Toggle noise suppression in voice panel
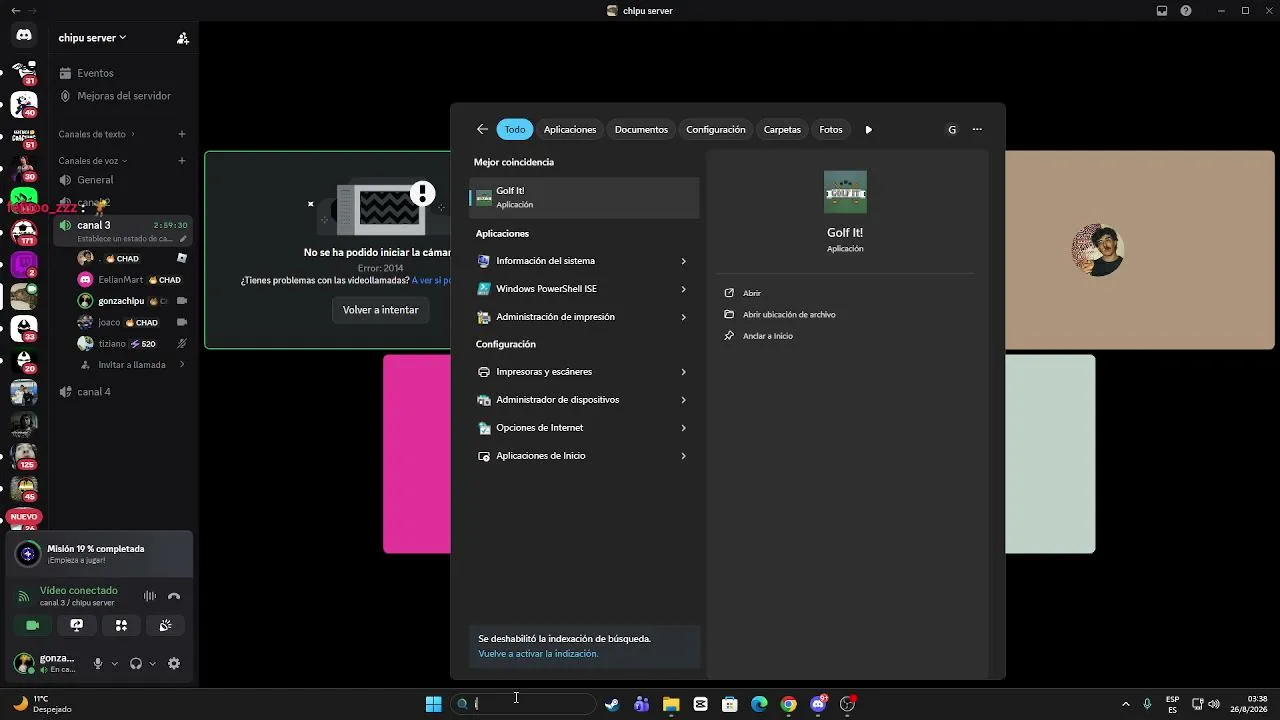1280x720 pixels. (x=150, y=596)
